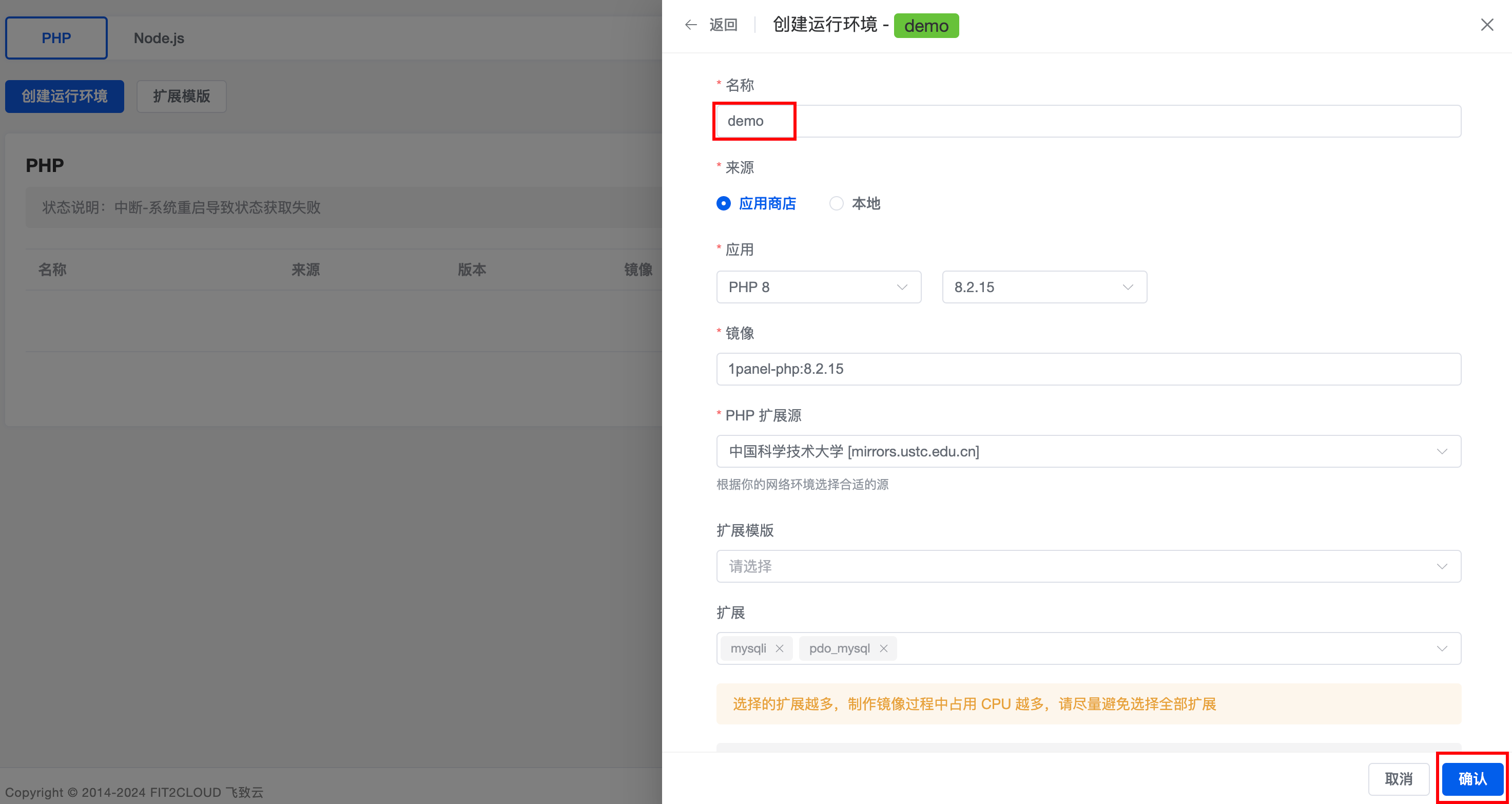Switch to the PHP tab
The height and width of the screenshot is (804, 1512).
click(56, 38)
